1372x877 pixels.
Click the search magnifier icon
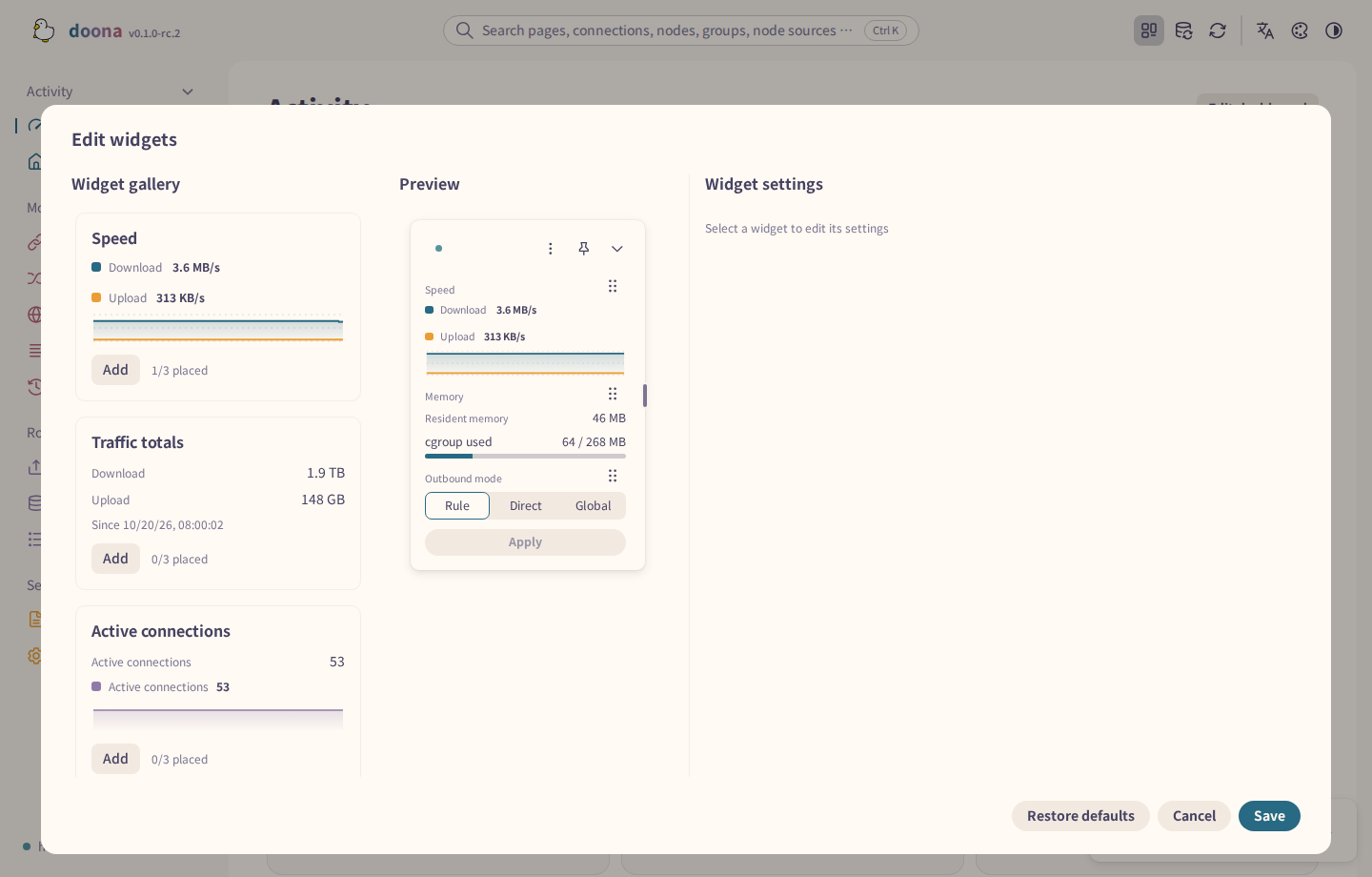[x=464, y=31]
